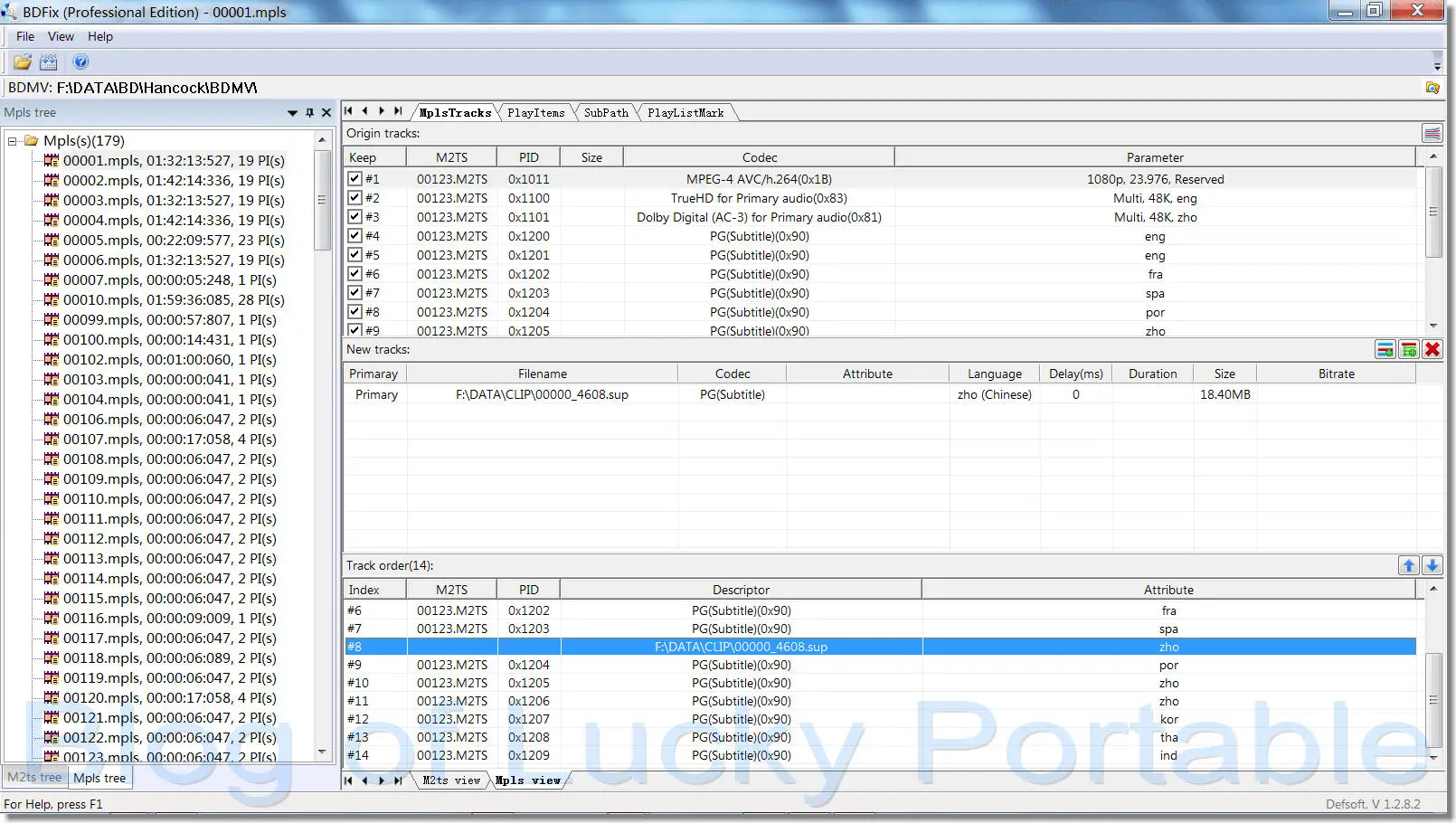Click the Descriptor column header

point(741,590)
